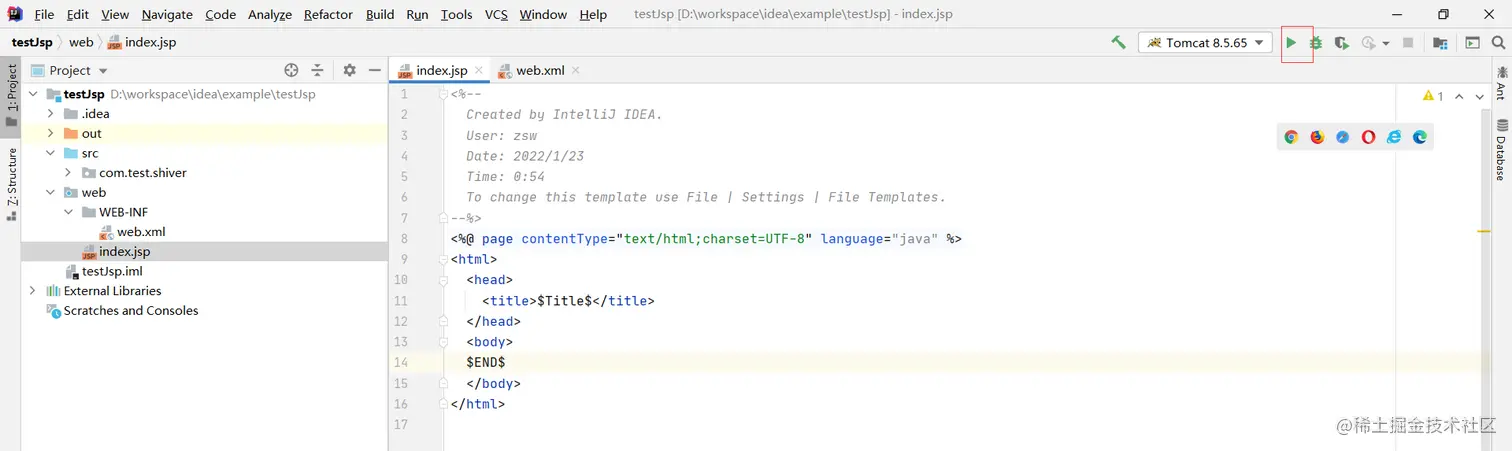This screenshot has width=1512, height=451.
Task: Click the Run Anything icon
Action: pyautogui.click(x=1472, y=43)
